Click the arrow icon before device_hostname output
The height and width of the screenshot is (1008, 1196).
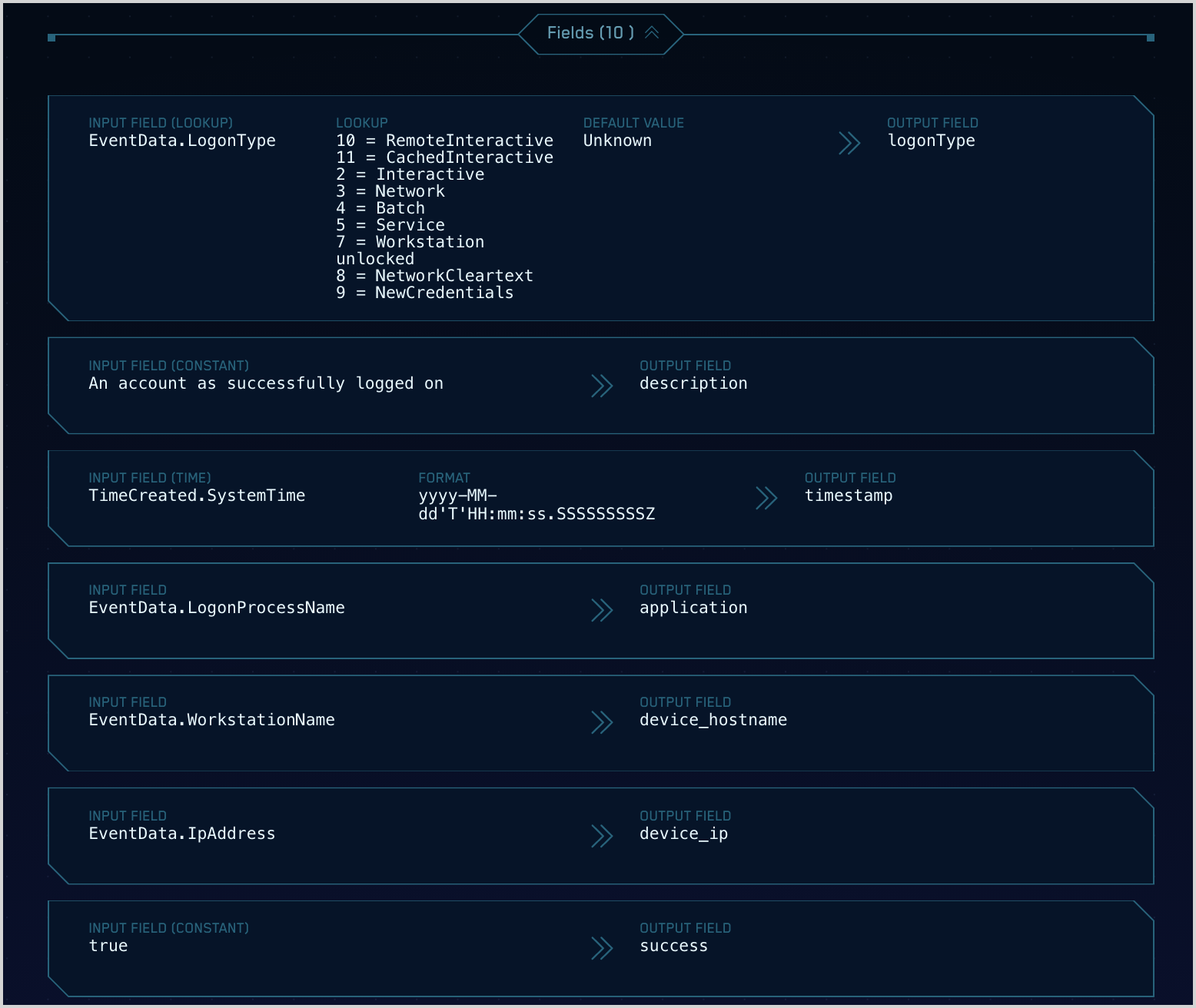(602, 722)
